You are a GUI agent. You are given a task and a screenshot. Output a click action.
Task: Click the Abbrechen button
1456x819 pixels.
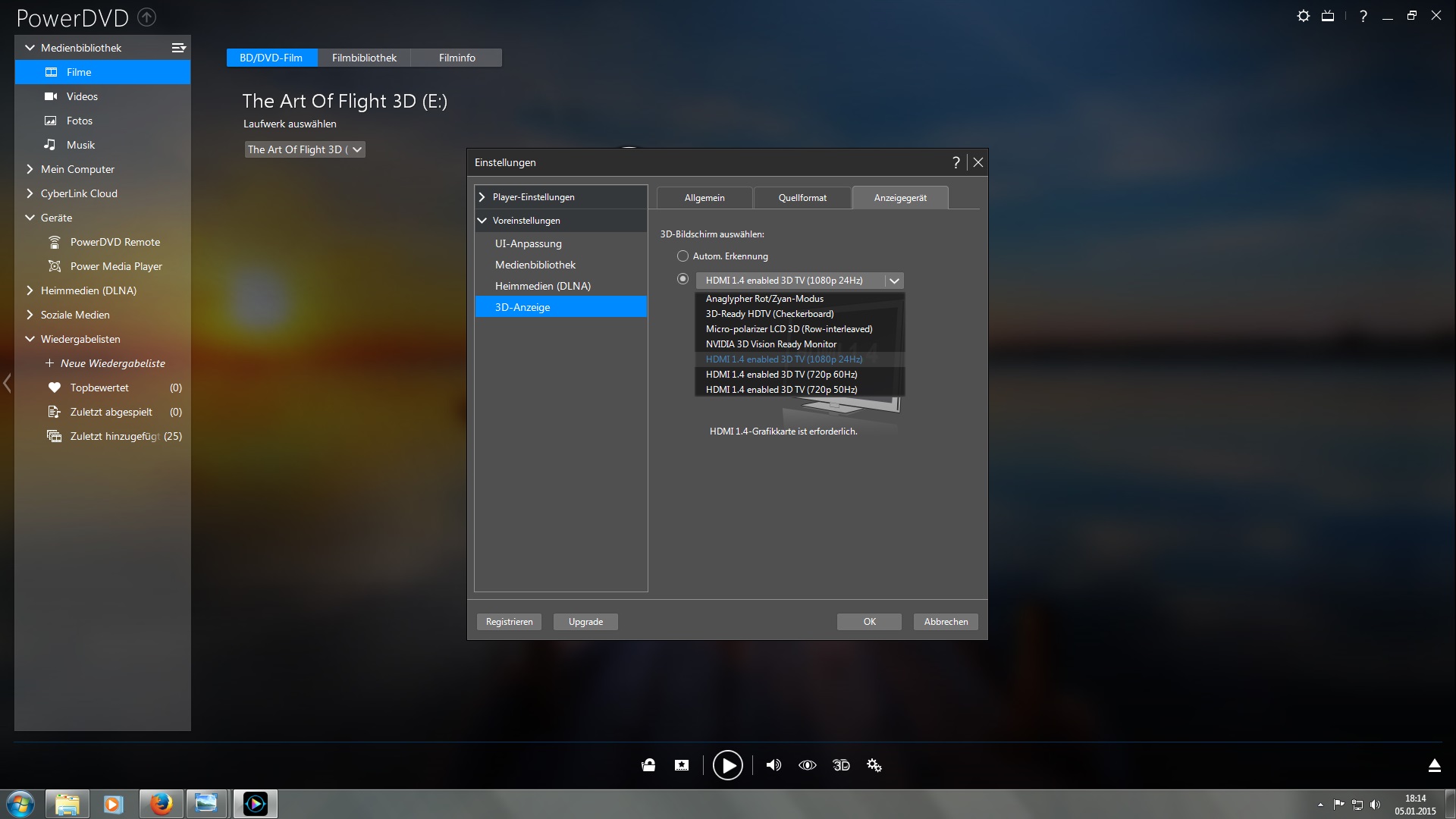point(946,622)
